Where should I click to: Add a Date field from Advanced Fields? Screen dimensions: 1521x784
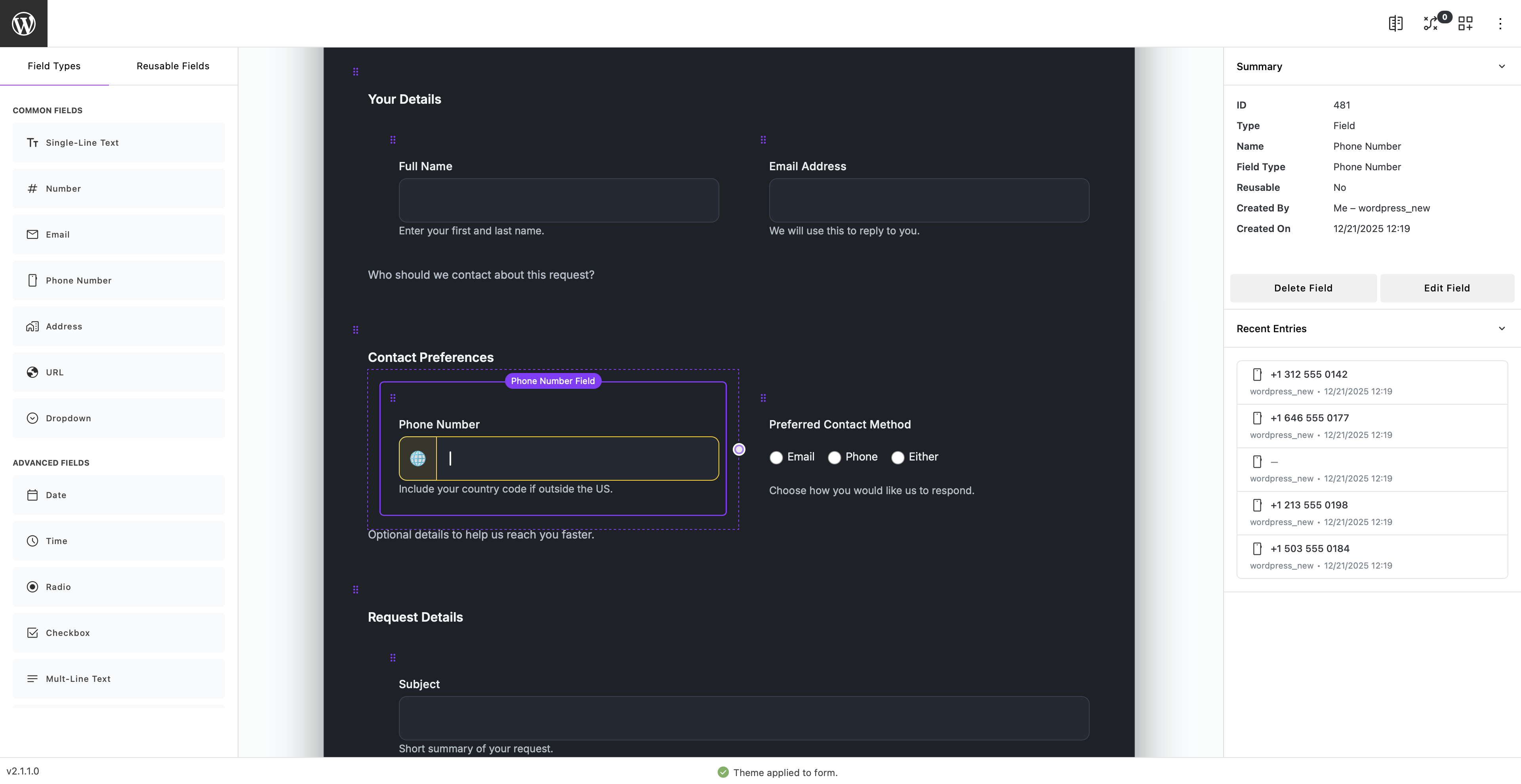point(118,495)
